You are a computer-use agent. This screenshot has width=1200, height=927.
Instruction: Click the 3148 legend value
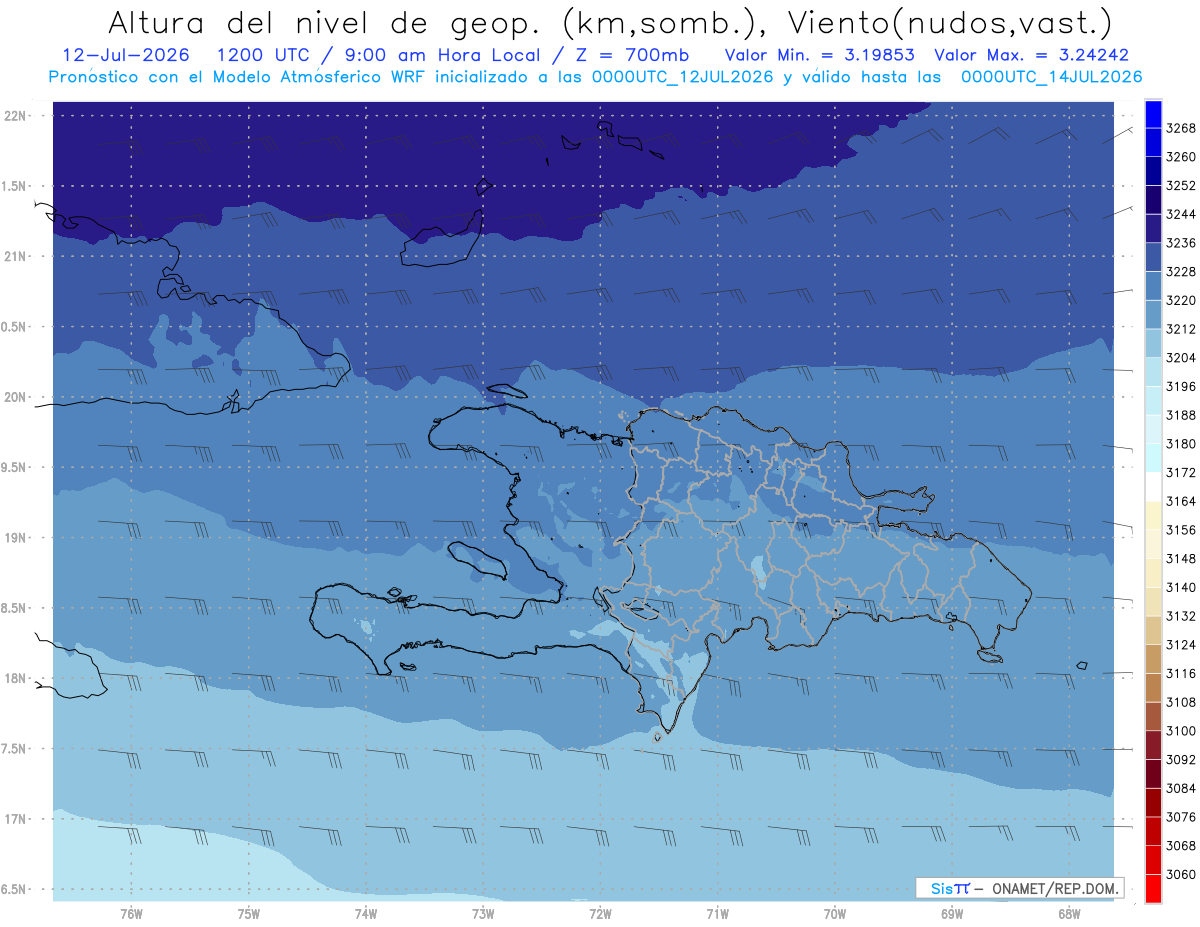click(x=1181, y=558)
